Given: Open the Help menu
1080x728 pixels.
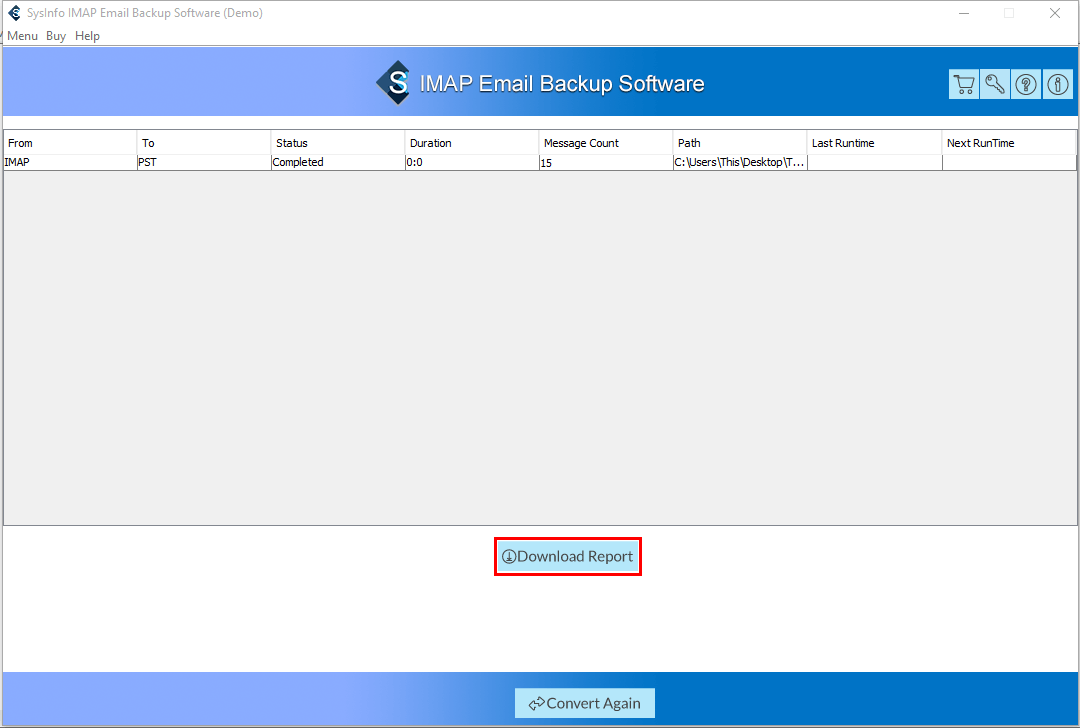Looking at the screenshot, I should pyautogui.click(x=87, y=35).
